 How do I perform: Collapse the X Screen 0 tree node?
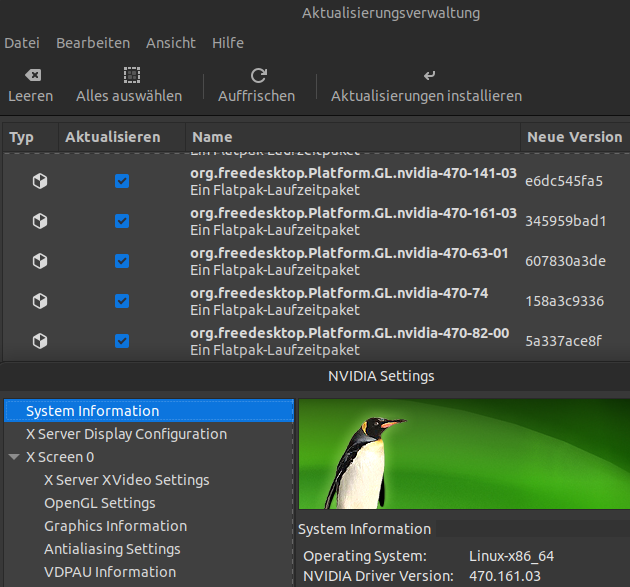[x=14, y=457]
